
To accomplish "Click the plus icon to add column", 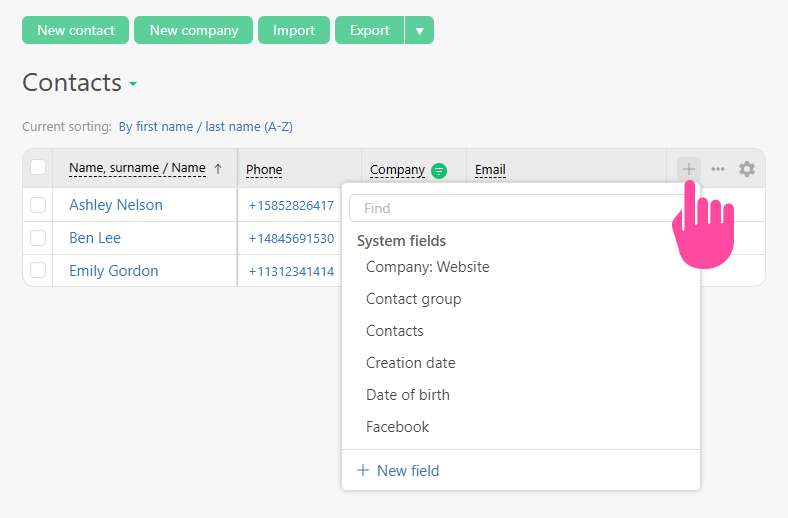I will tap(688, 169).
